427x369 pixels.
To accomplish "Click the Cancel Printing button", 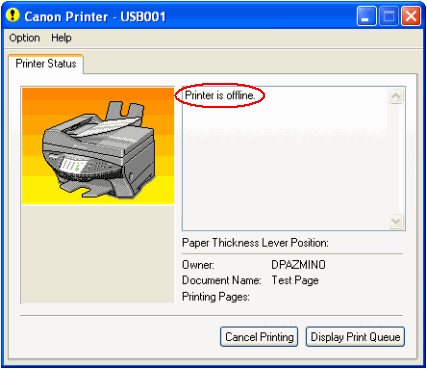I will 259,337.
